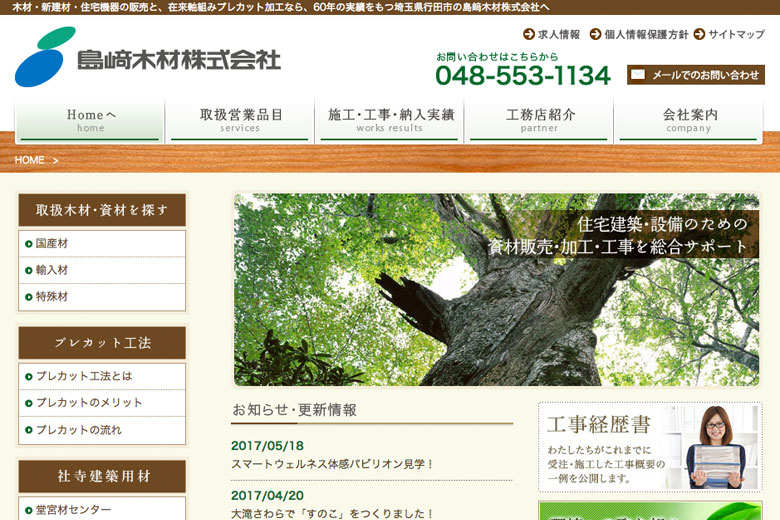This screenshot has width=780, height=520.
Task: Click the arrow icon beside サイトマップ
Action: (x=699, y=34)
